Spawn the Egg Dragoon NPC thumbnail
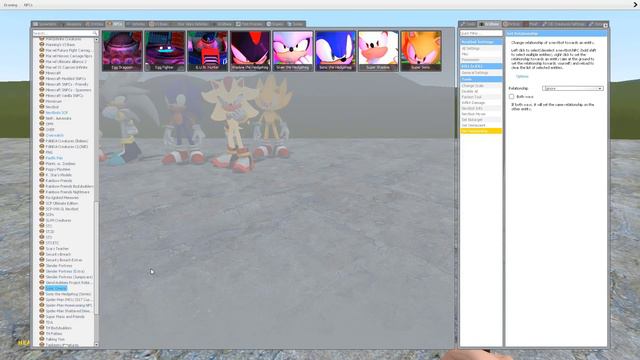640x360 pixels. point(122,51)
